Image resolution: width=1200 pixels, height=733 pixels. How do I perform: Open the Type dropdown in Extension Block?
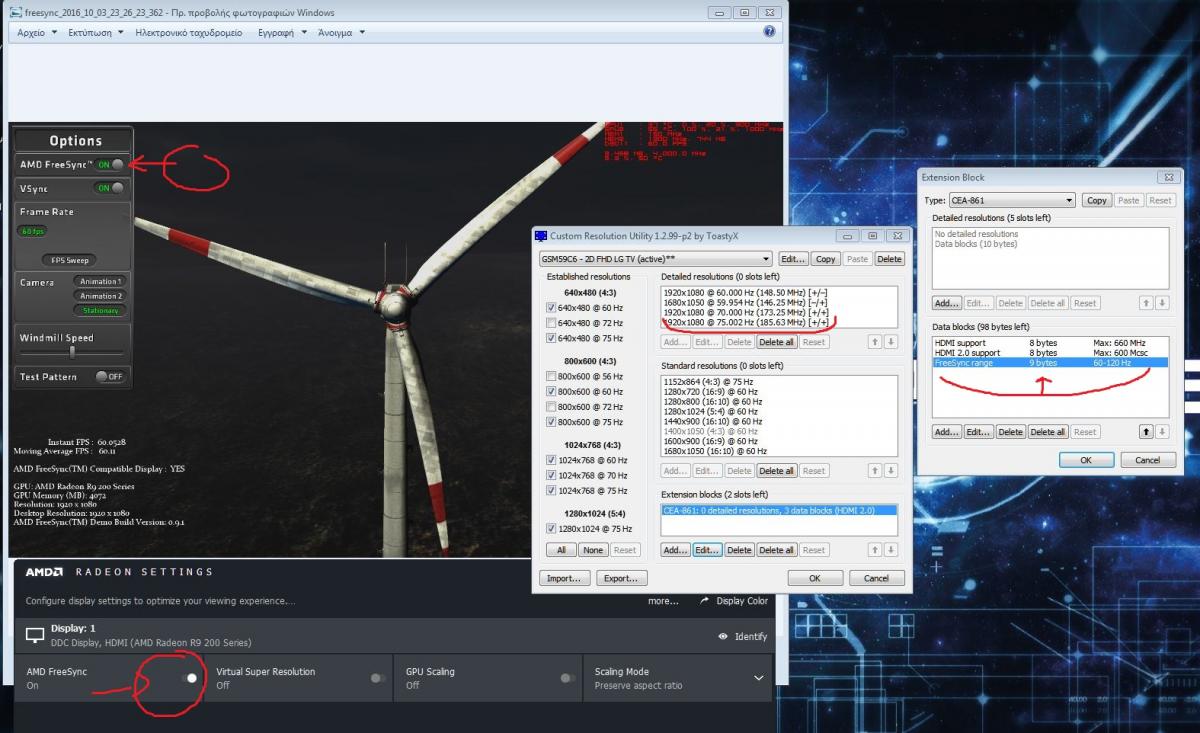[x=1012, y=200]
